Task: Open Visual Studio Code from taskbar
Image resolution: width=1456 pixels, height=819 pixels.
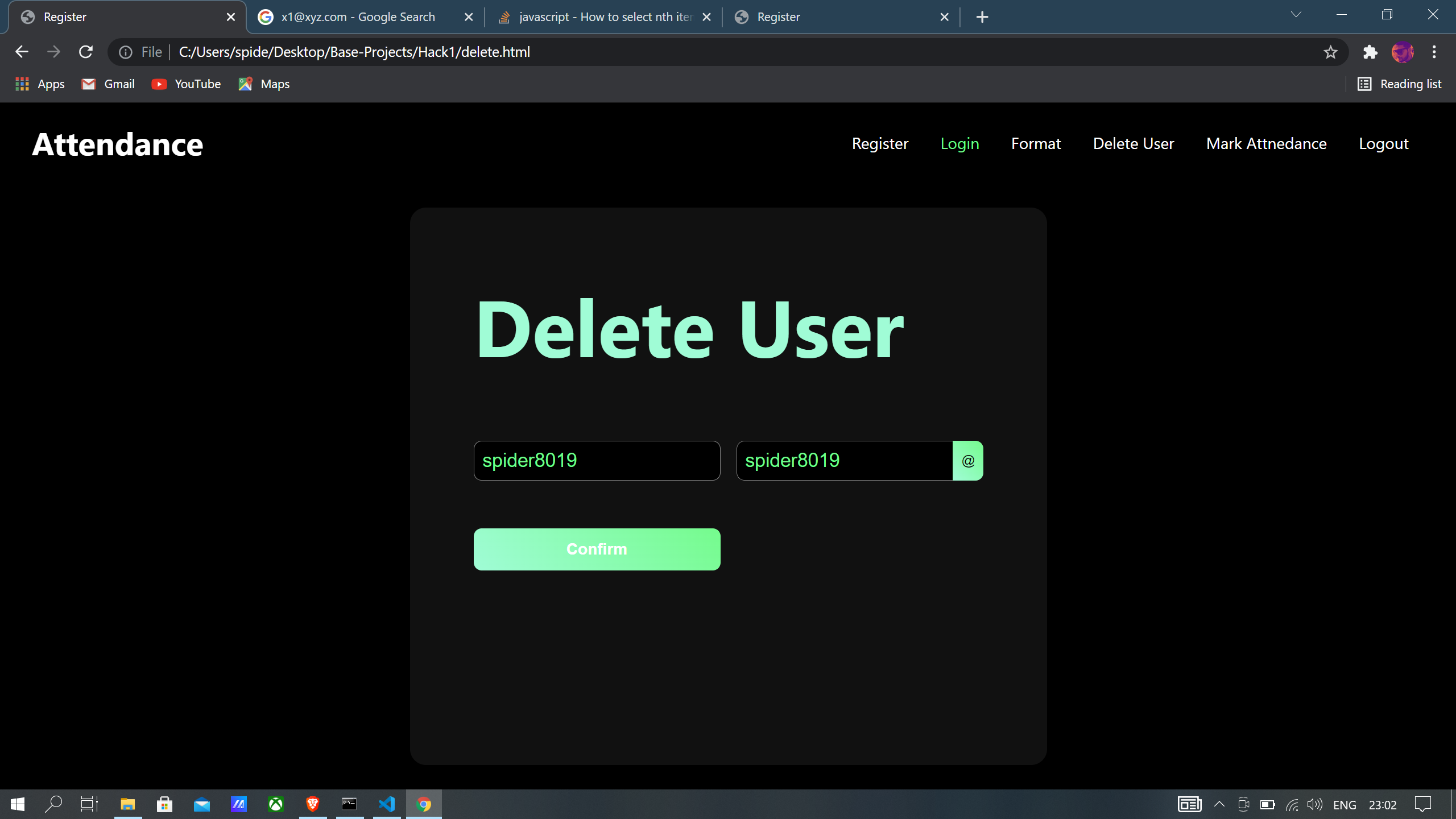Action: [387, 804]
